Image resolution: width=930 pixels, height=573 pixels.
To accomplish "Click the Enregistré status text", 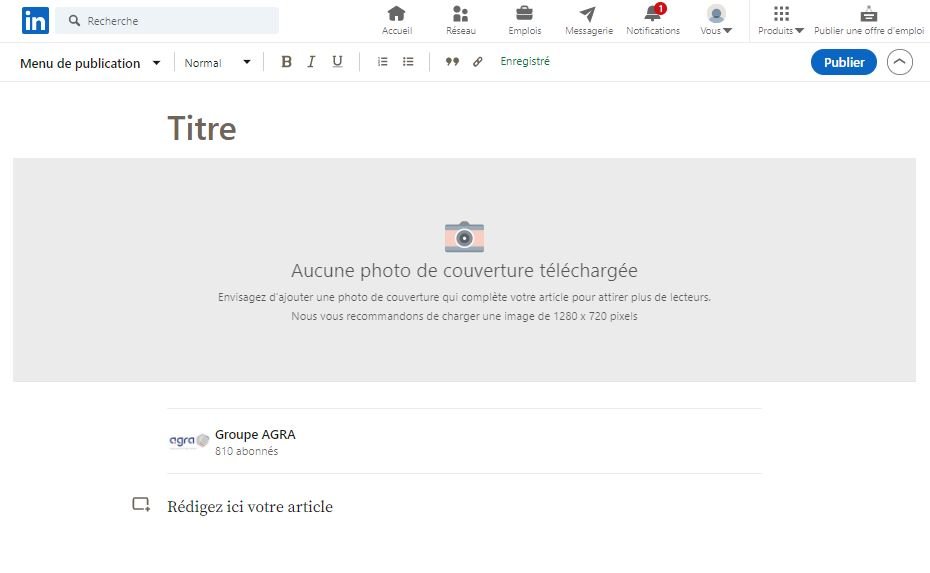I will tap(525, 61).
